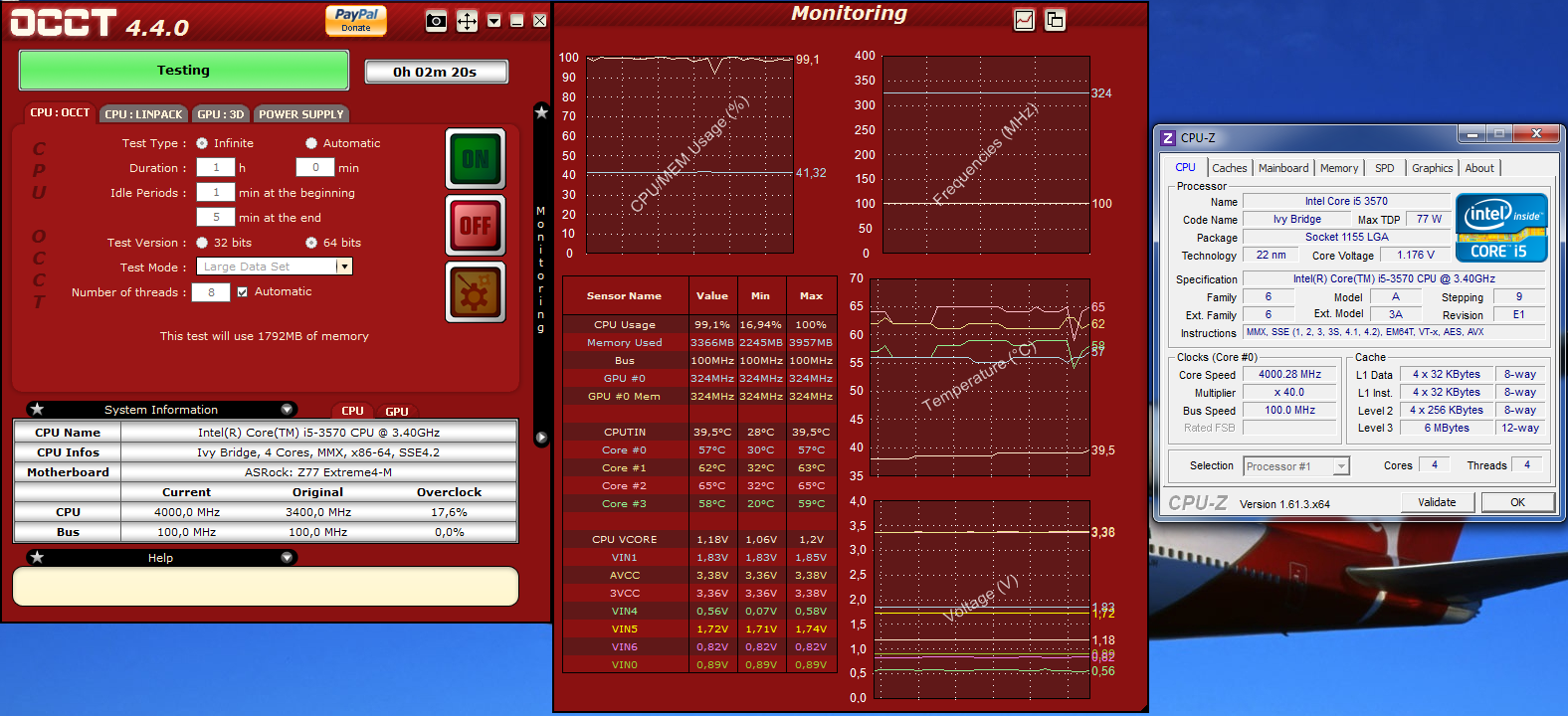Click the CPU VCORE sensor row label
Screen dimensions: 1568x716
tap(625, 540)
